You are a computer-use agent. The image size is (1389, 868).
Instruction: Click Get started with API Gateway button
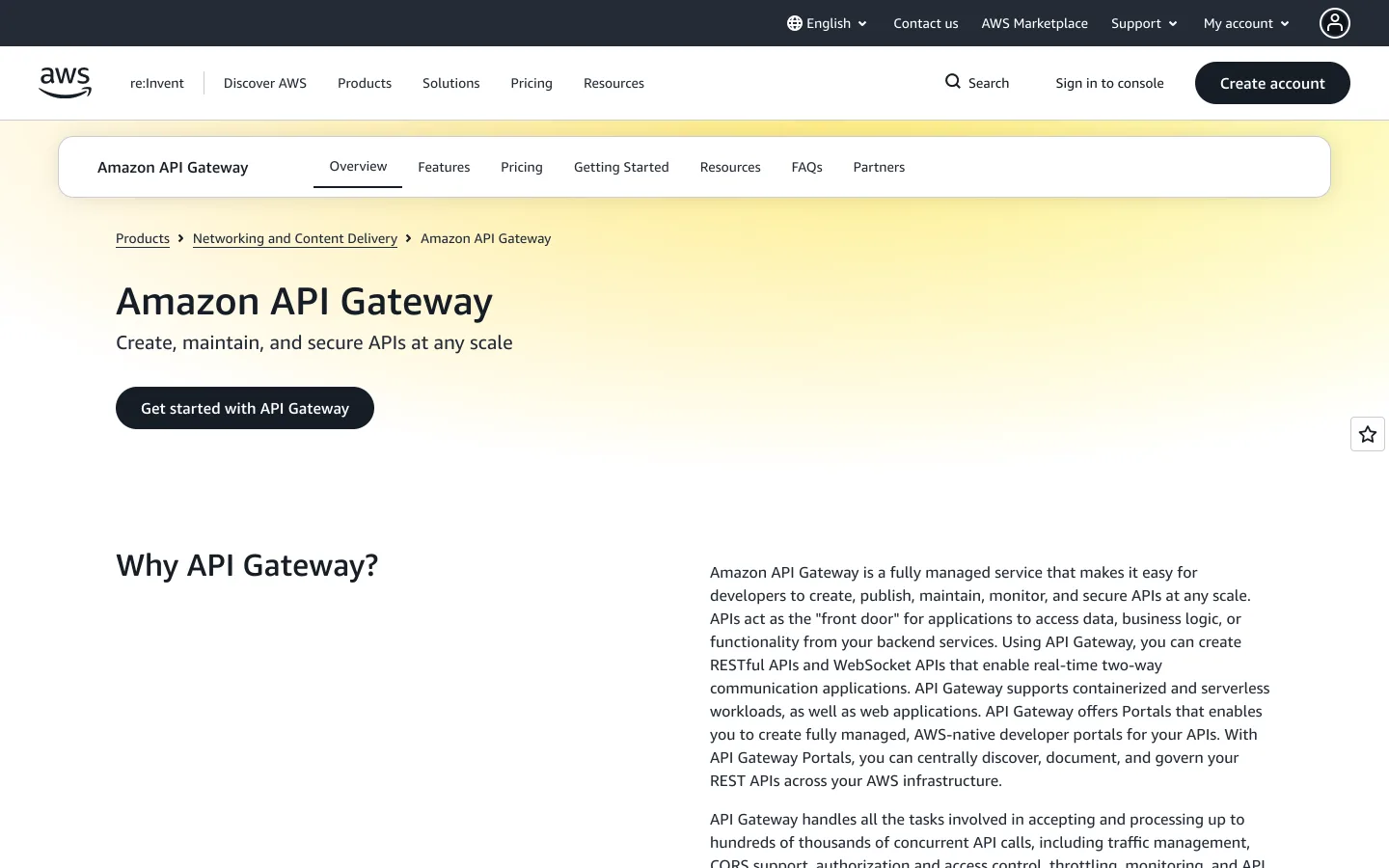click(x=245, y=408)
